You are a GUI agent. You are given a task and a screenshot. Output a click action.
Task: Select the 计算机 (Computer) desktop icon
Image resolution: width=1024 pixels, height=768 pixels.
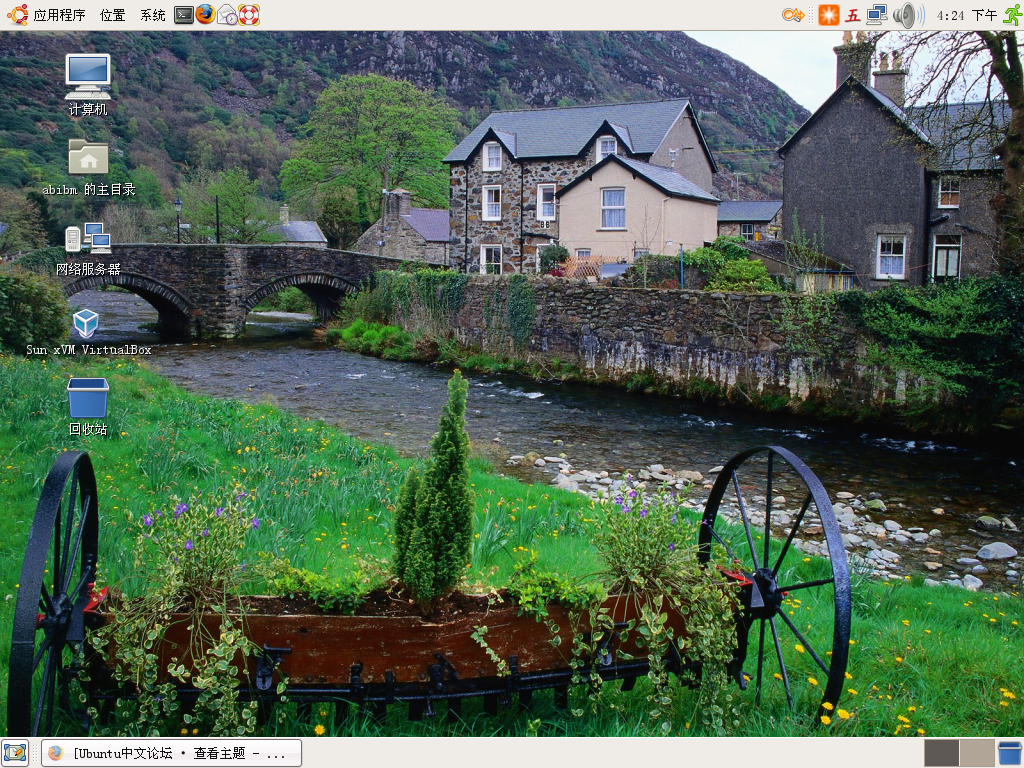[88, 85]
